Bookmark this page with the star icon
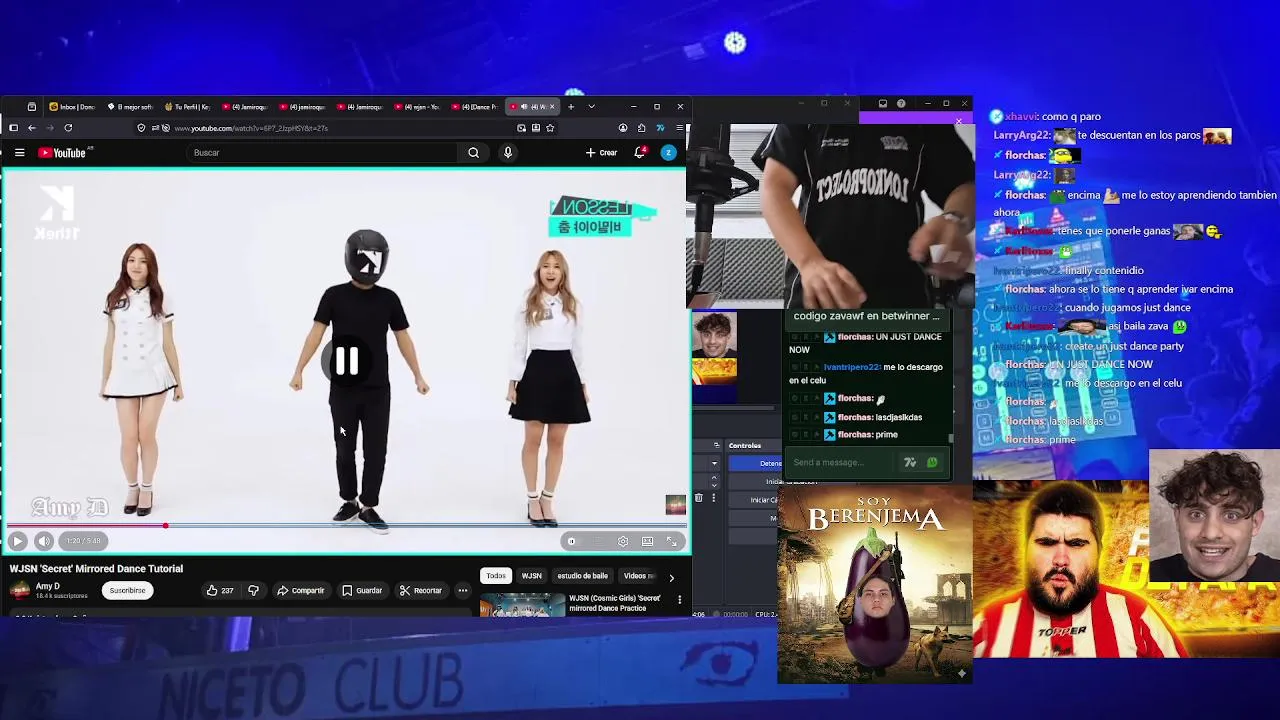1280x720 pixels. pyautogui.click(x=550, y=128)
